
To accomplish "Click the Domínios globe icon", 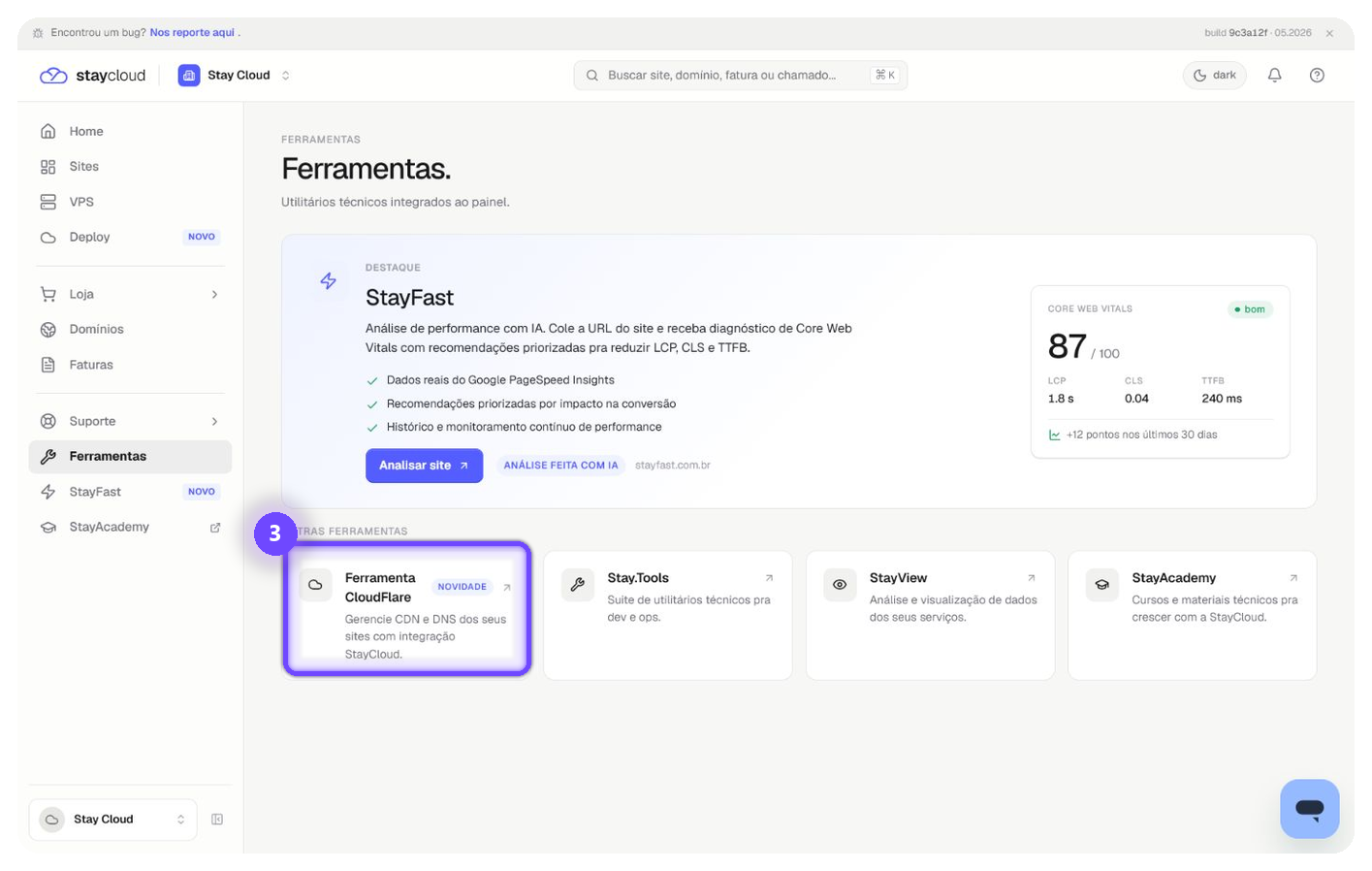I will (48, 330).
